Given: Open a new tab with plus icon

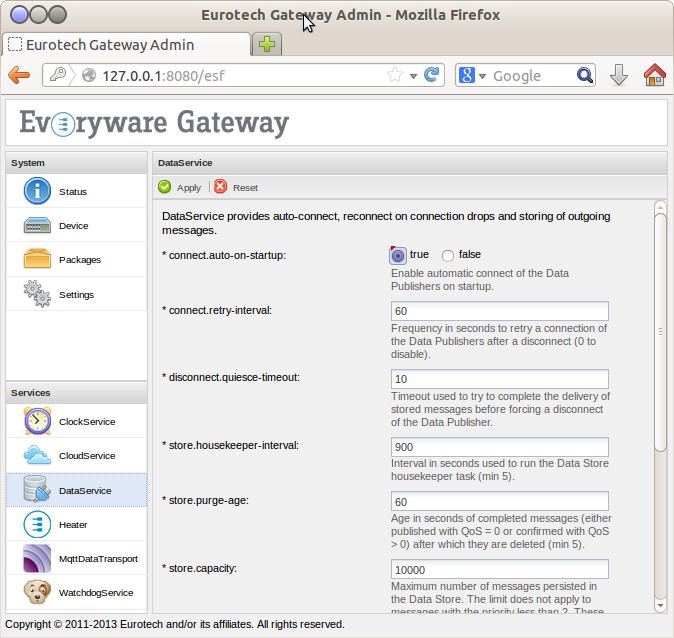Looking at the screenshot, I should 267,44.
